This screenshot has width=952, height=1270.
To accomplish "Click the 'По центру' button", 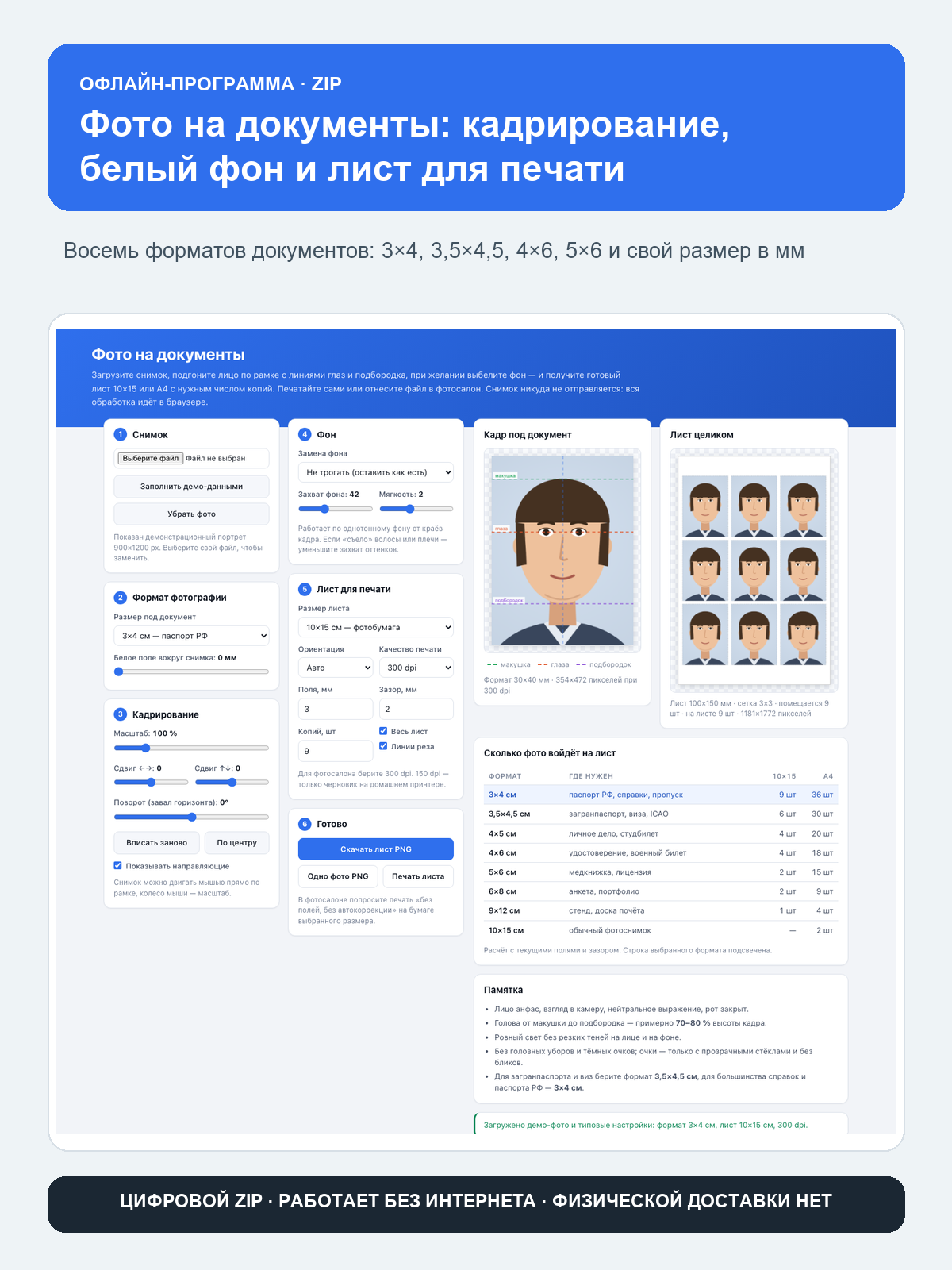I will [x=237, y=843].
